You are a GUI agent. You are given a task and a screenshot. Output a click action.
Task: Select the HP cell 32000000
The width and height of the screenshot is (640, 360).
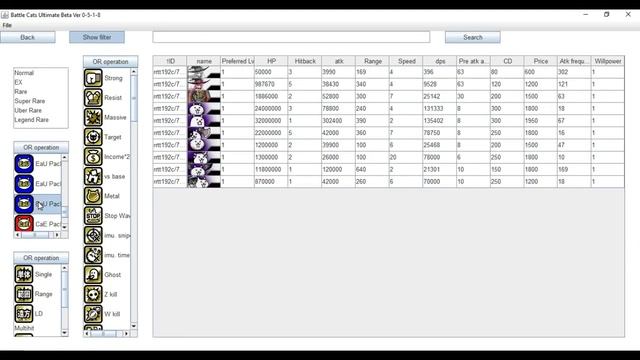point(271,121)
